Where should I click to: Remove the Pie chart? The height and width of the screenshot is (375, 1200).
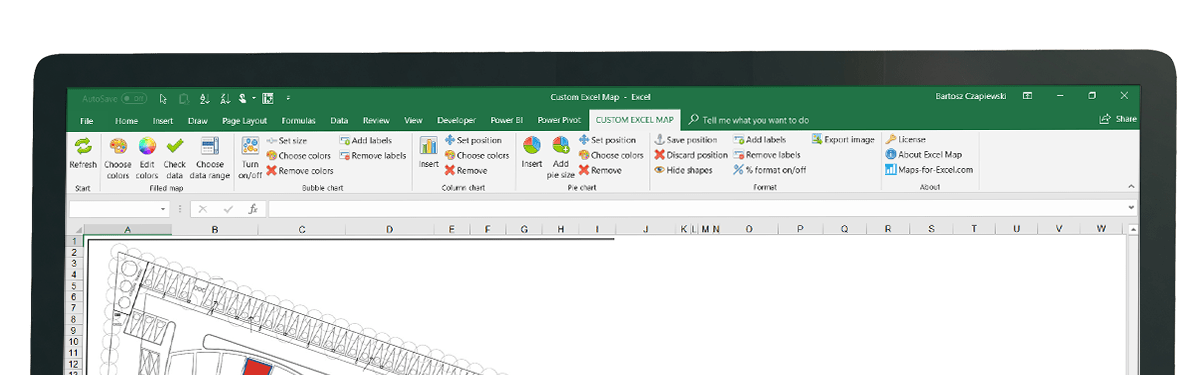click(600, 170)
